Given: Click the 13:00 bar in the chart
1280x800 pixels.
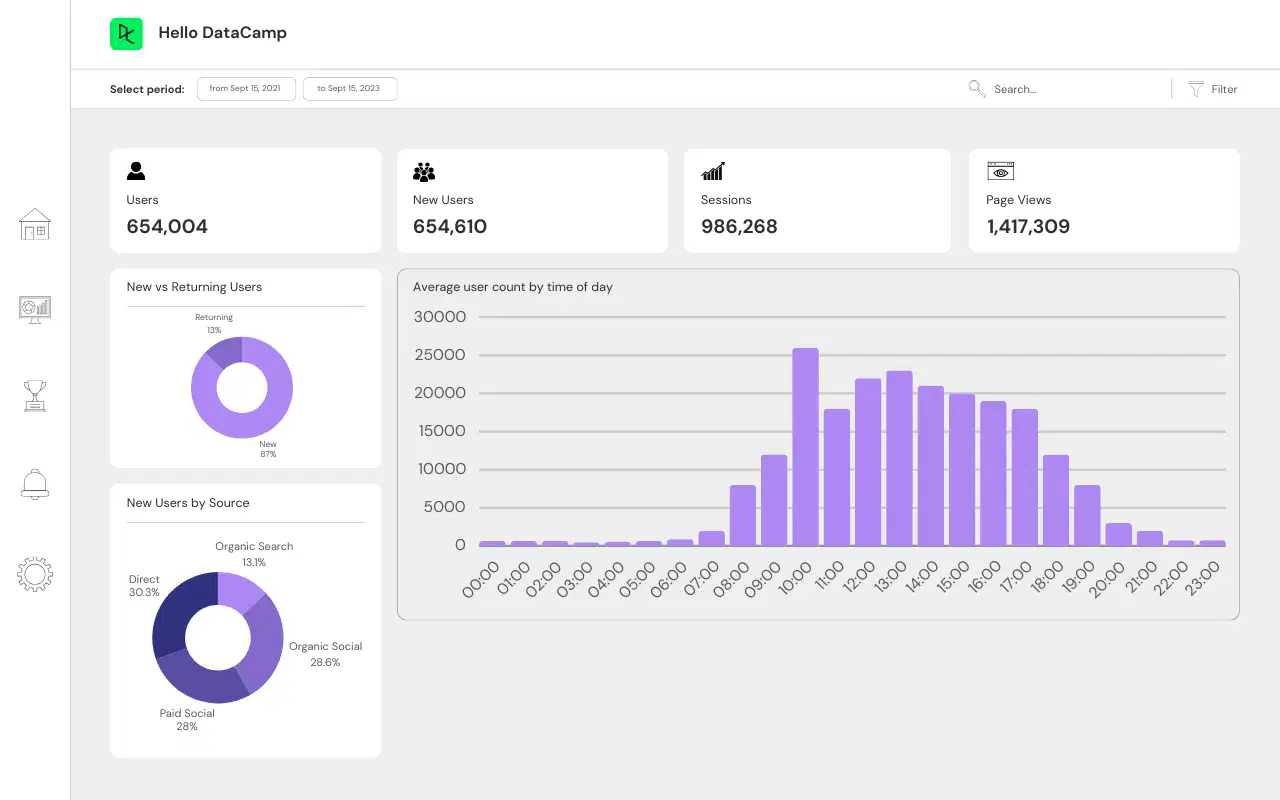Looking at the screenshot, I should pos(899,458).
